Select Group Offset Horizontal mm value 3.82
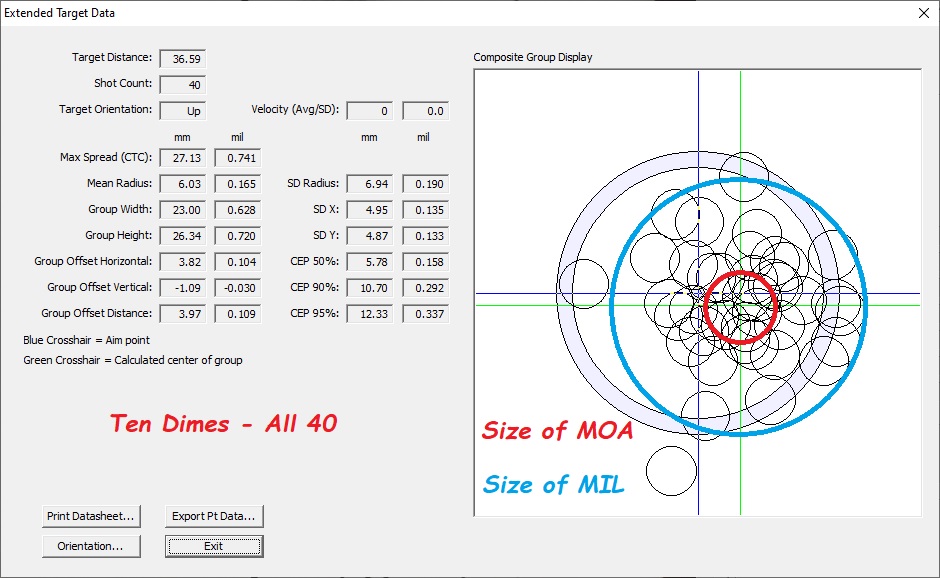Image resolution: width=940 pixels, height=578 pixels. 183,262
